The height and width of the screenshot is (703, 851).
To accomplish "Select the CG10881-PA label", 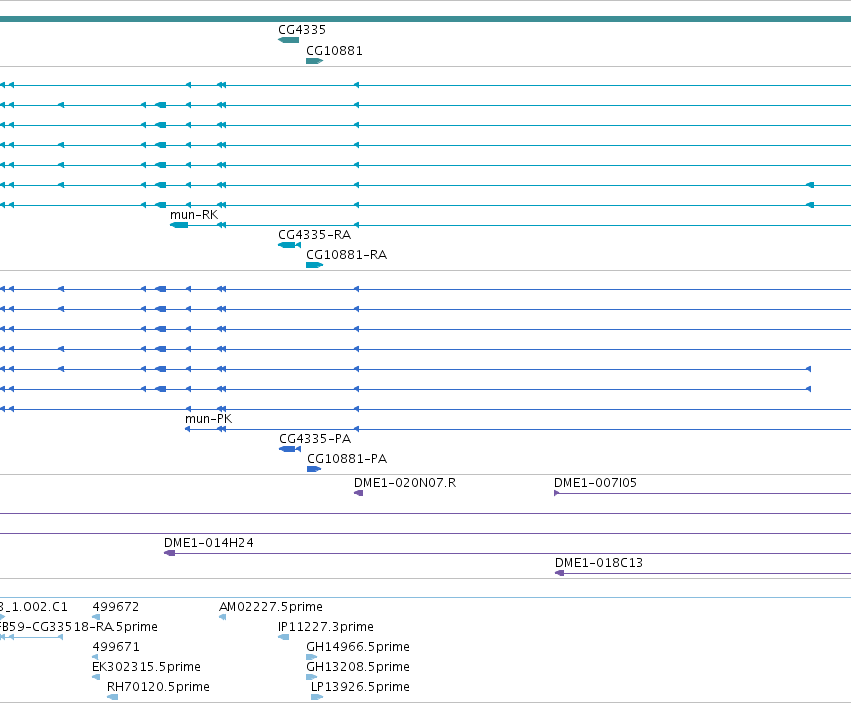I will [x=347, y=459].
